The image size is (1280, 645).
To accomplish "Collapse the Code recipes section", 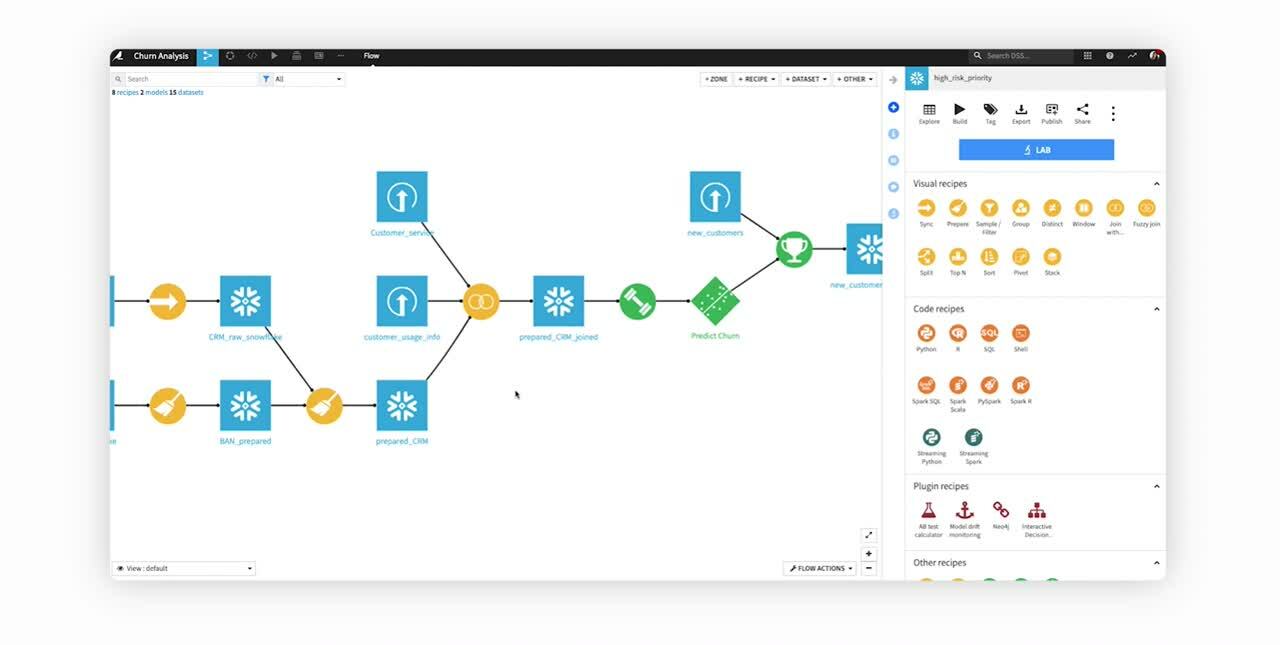I will click(1157, 309).
